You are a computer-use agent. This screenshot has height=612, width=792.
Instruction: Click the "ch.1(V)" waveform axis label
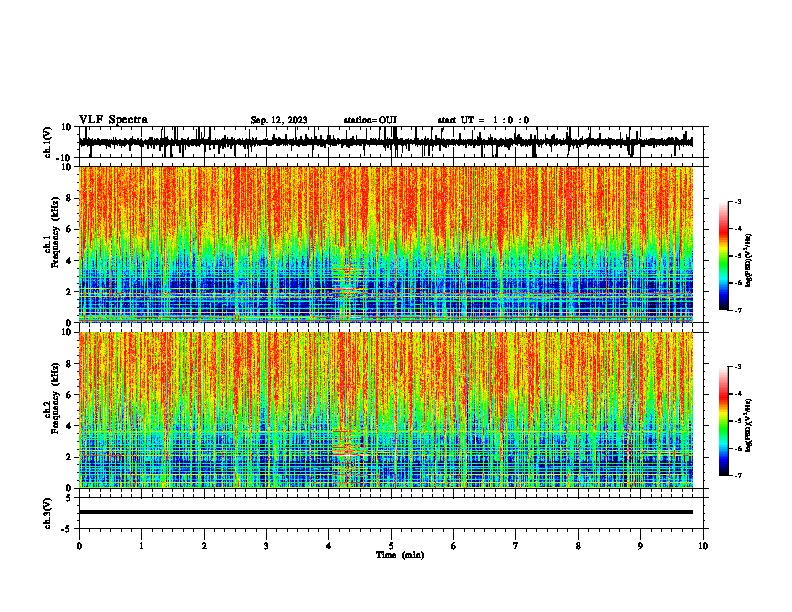point(48,142)
